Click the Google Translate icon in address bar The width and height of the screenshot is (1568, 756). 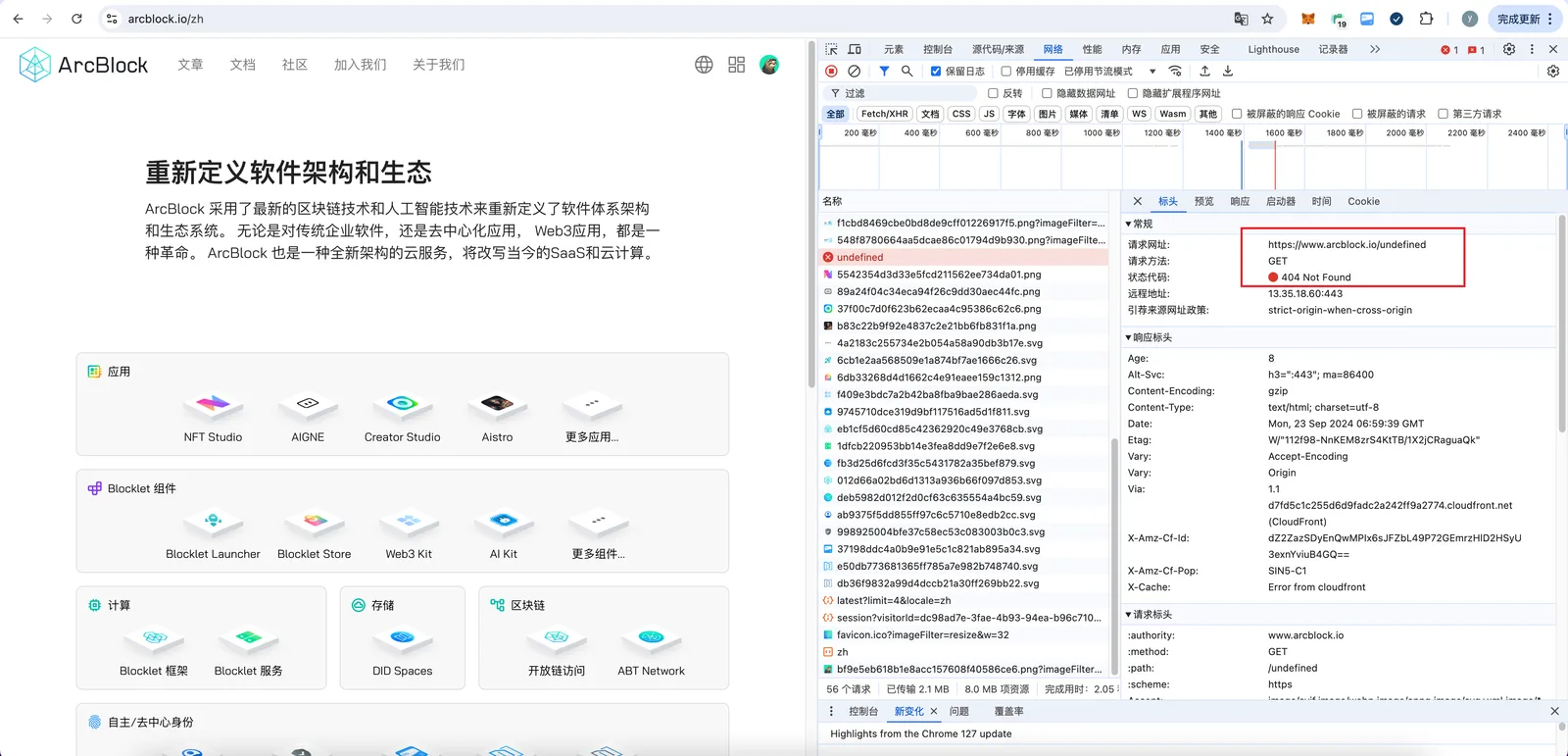(x=1241, y=19)
